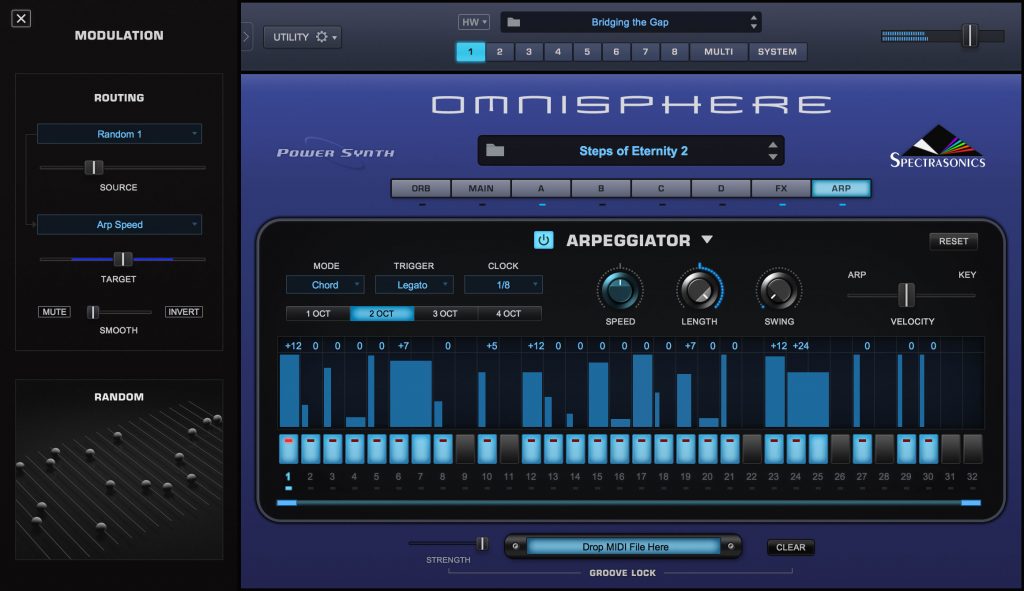
Task: Switch to the MAIN tab
Action: pos(481,188)
